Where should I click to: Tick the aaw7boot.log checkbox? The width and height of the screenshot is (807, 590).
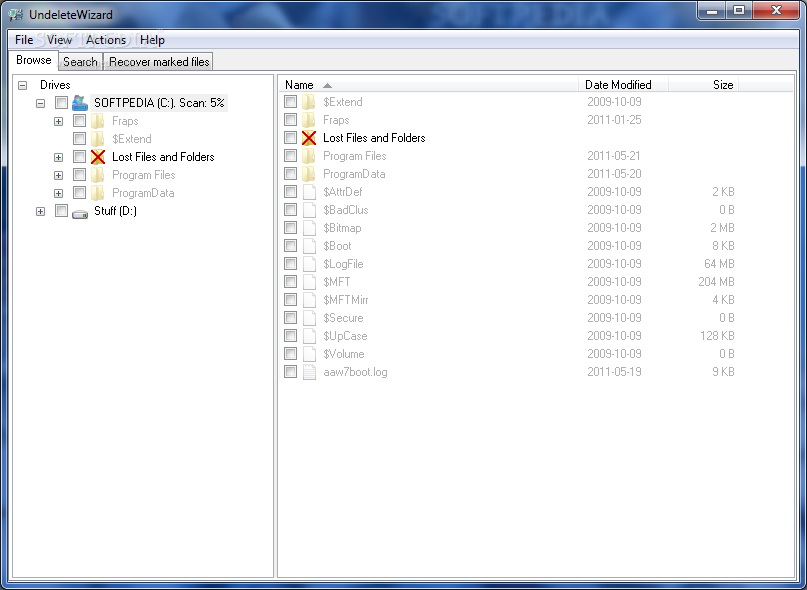pos(290,372)
